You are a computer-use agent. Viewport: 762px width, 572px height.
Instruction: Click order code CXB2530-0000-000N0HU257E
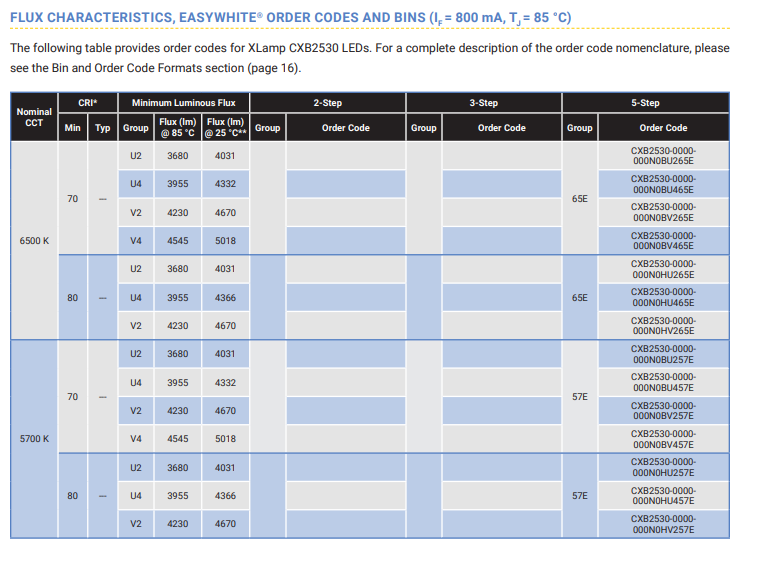663,468
